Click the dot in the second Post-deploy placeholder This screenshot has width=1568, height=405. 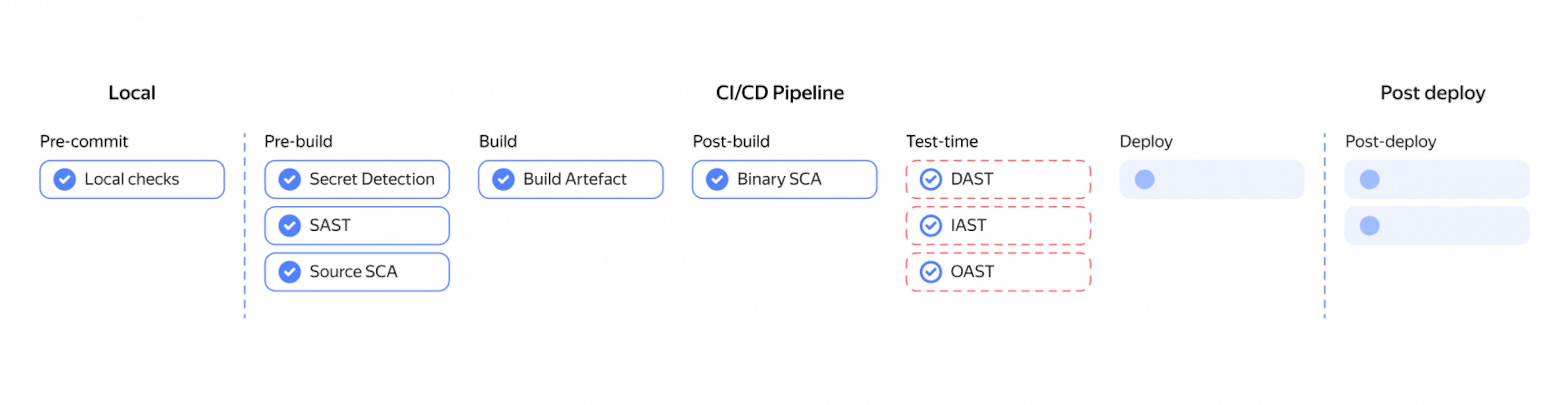pos(1370,225)
